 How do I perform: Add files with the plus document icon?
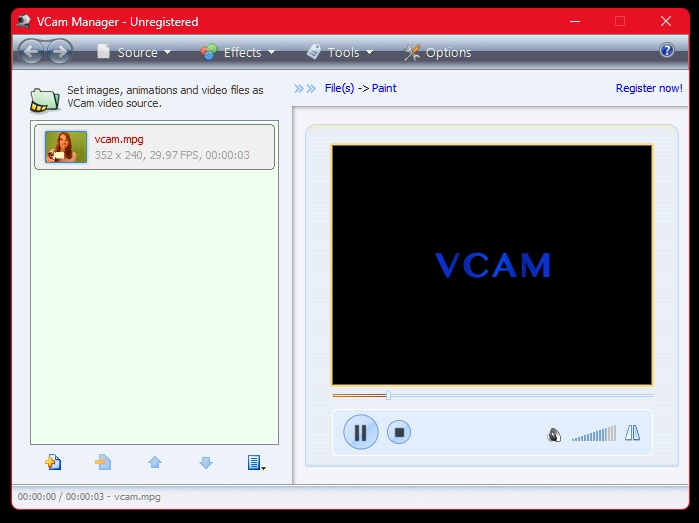click(x=53, y=462)
